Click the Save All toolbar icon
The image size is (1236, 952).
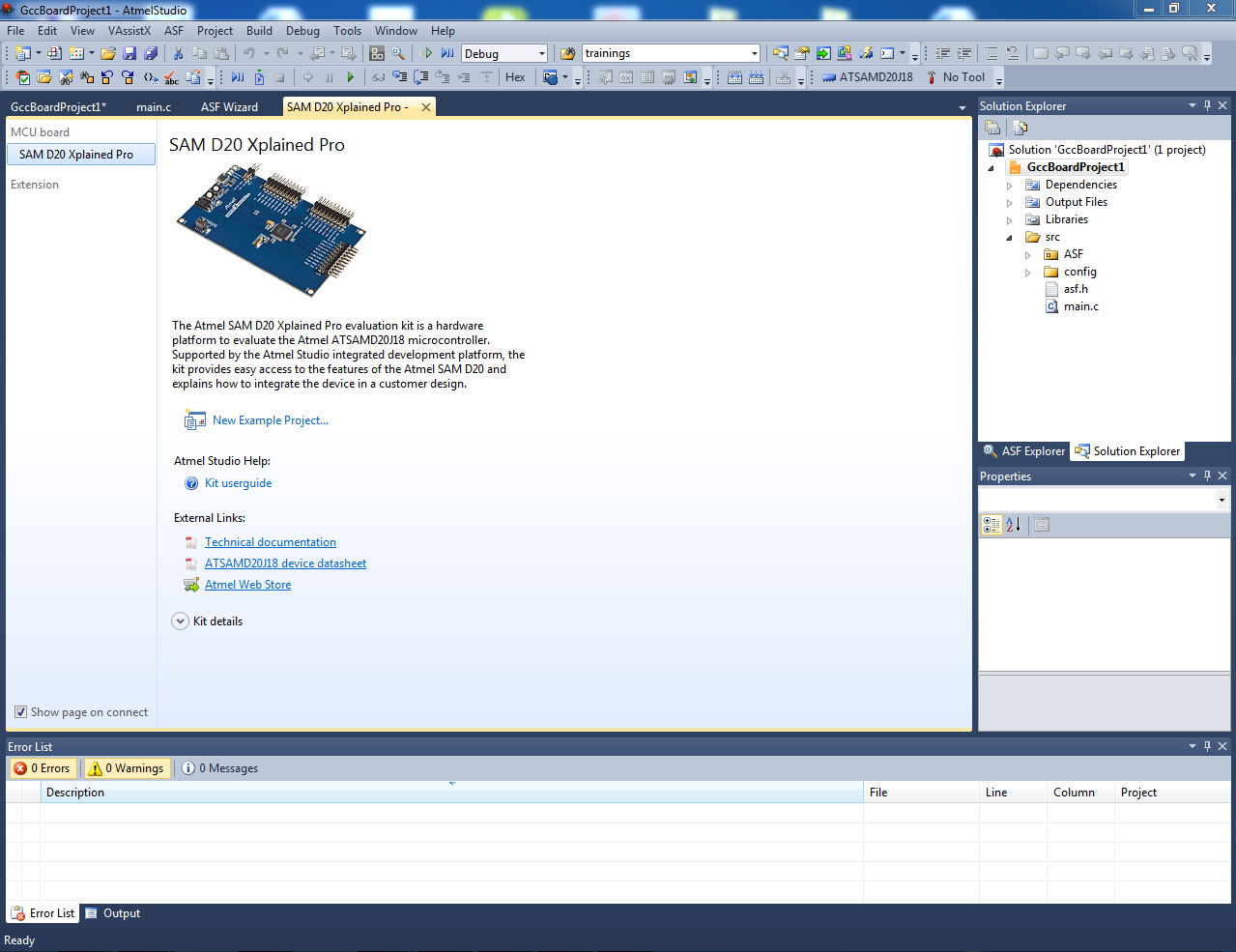point(151,53)
